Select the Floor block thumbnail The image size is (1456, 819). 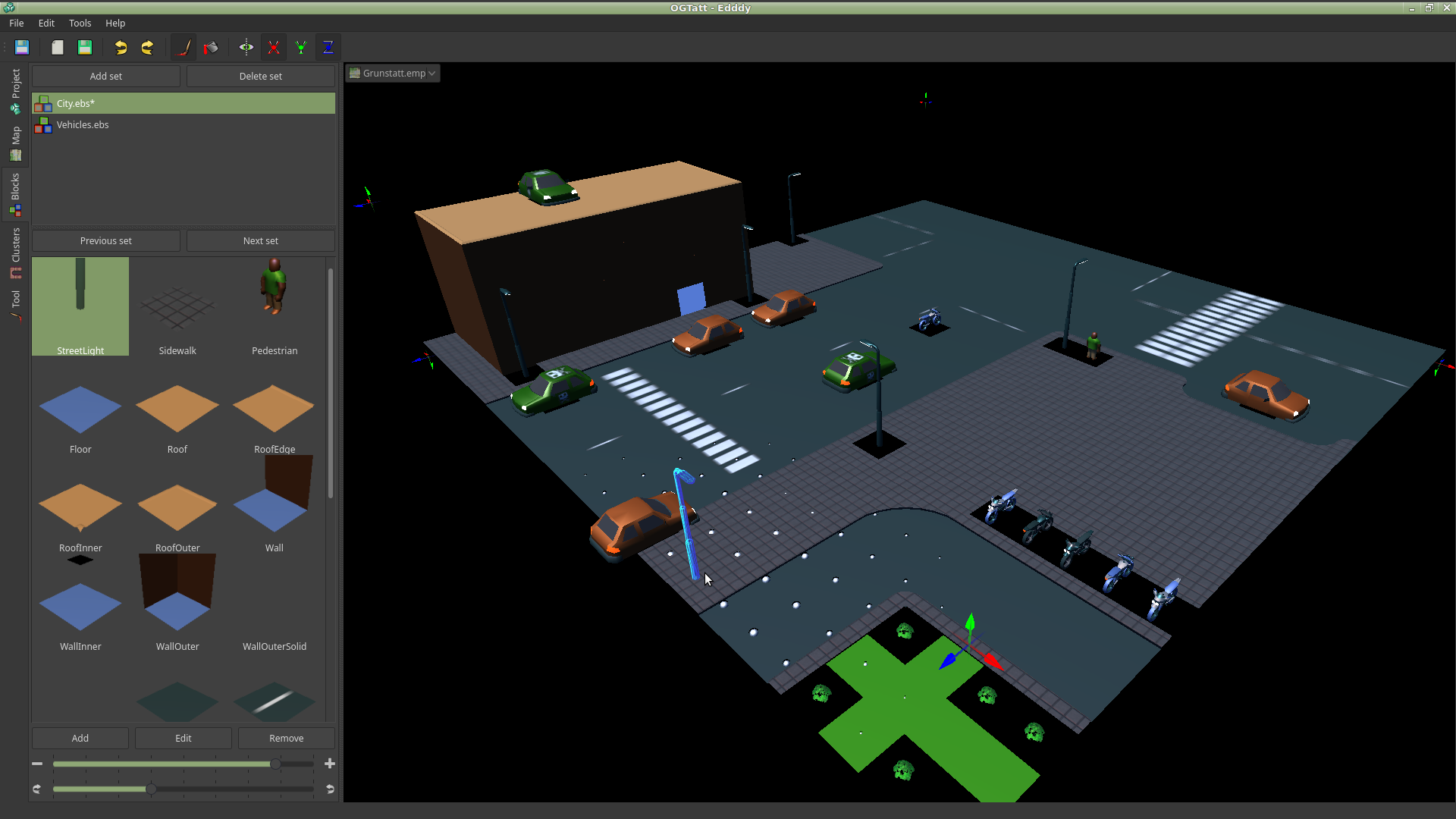(80, 409)
